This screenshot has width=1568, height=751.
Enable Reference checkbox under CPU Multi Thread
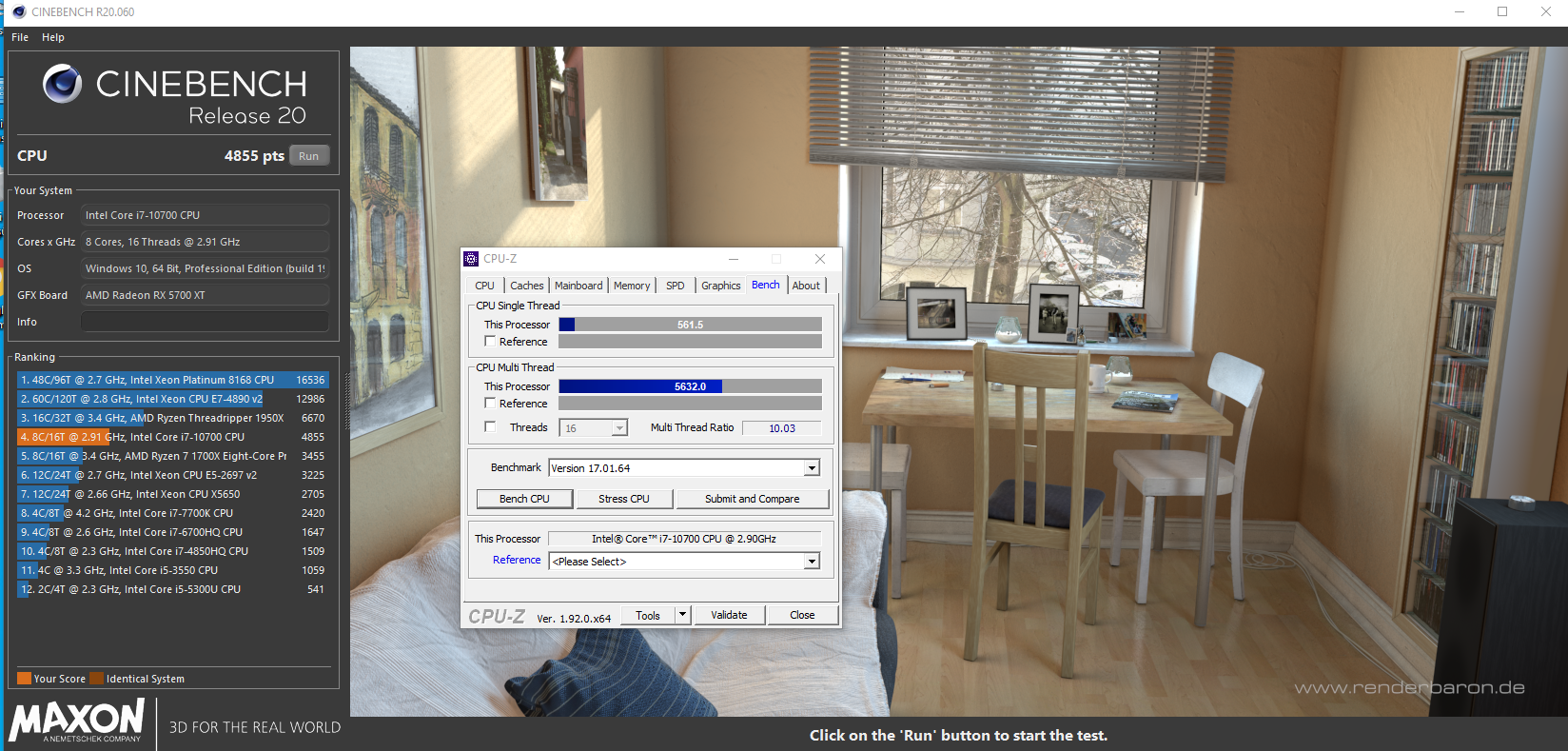490,403
